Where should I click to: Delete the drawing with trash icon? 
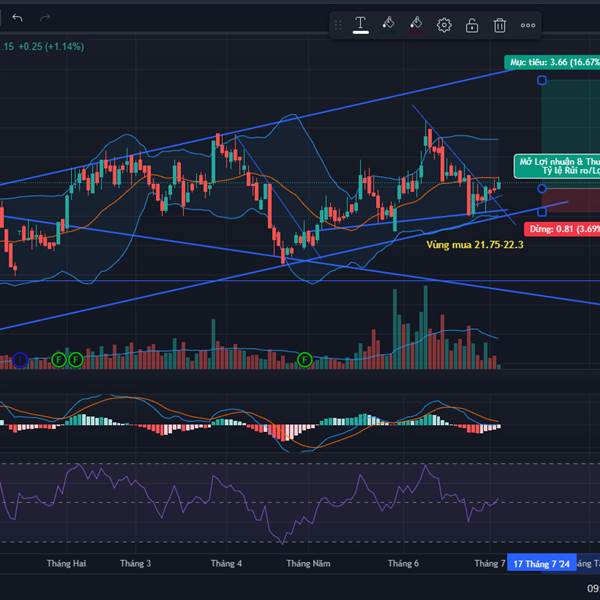coord(500,25)
